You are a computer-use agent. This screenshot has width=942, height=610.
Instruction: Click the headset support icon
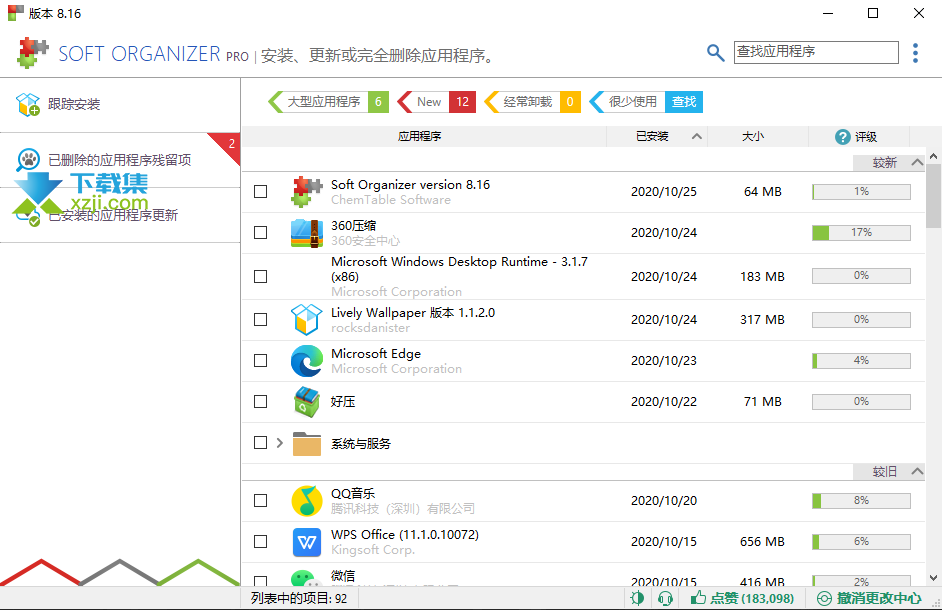click(x=665, y=598)
